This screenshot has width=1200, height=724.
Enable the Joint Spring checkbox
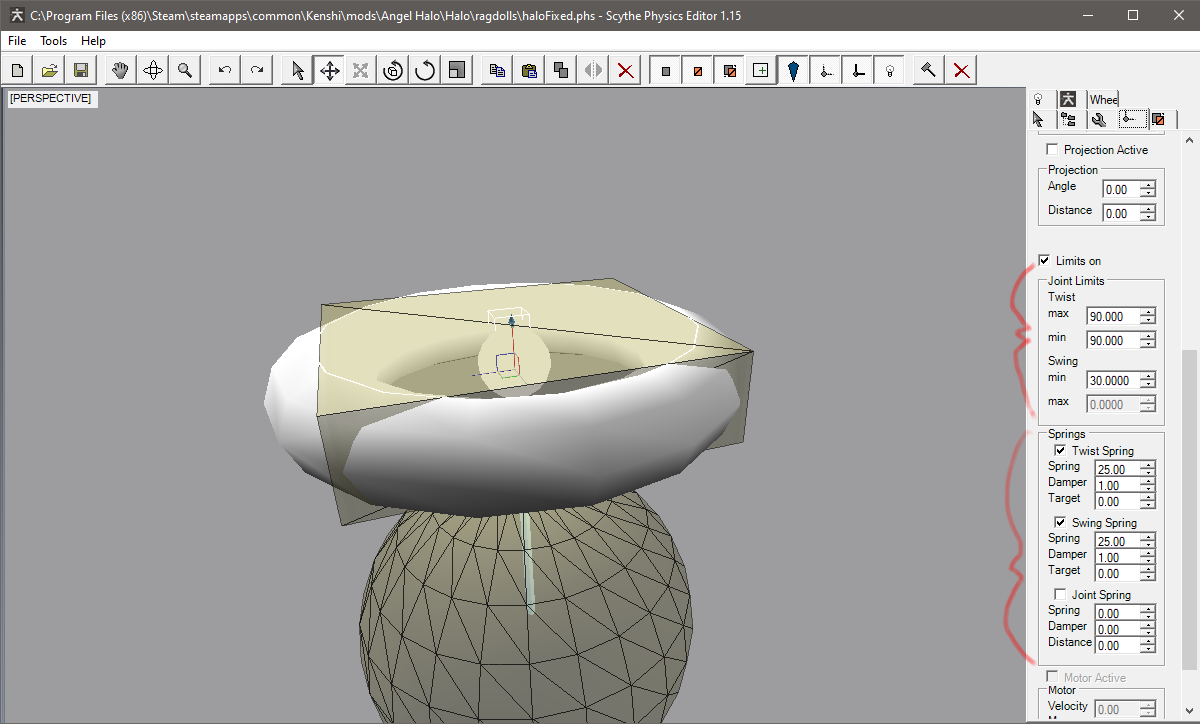click(x=1060, y=594)
